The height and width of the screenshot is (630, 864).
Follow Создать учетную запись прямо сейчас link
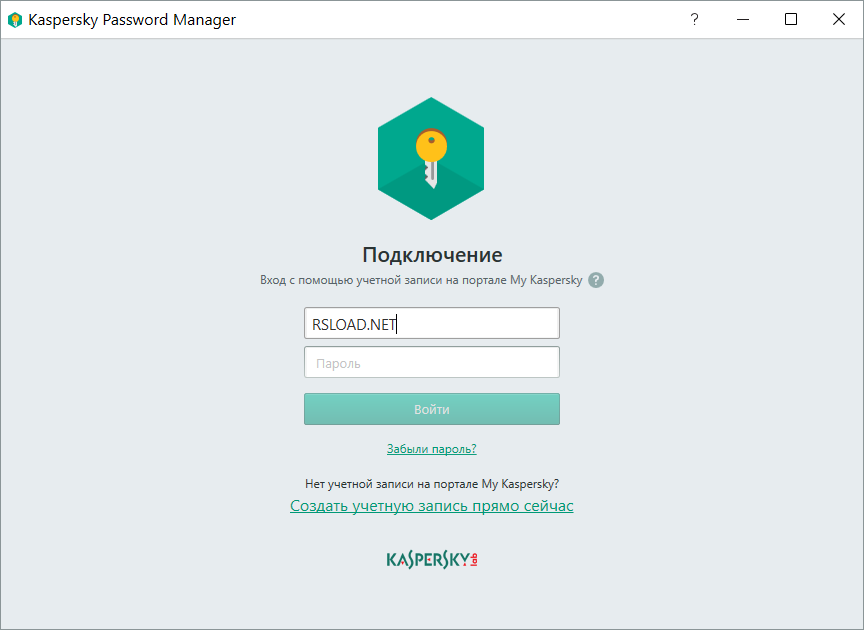[x=431, y=506]
